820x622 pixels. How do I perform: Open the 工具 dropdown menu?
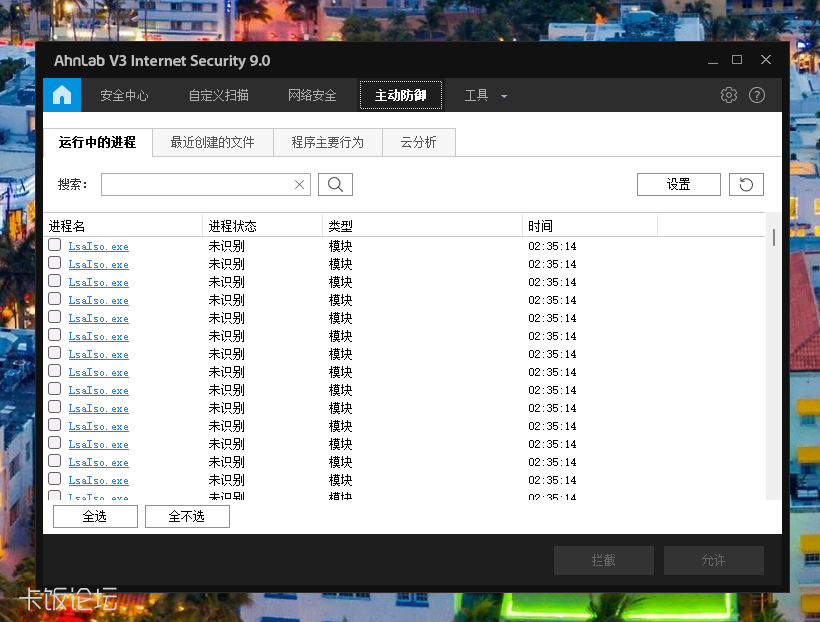[x=483, y=94]
